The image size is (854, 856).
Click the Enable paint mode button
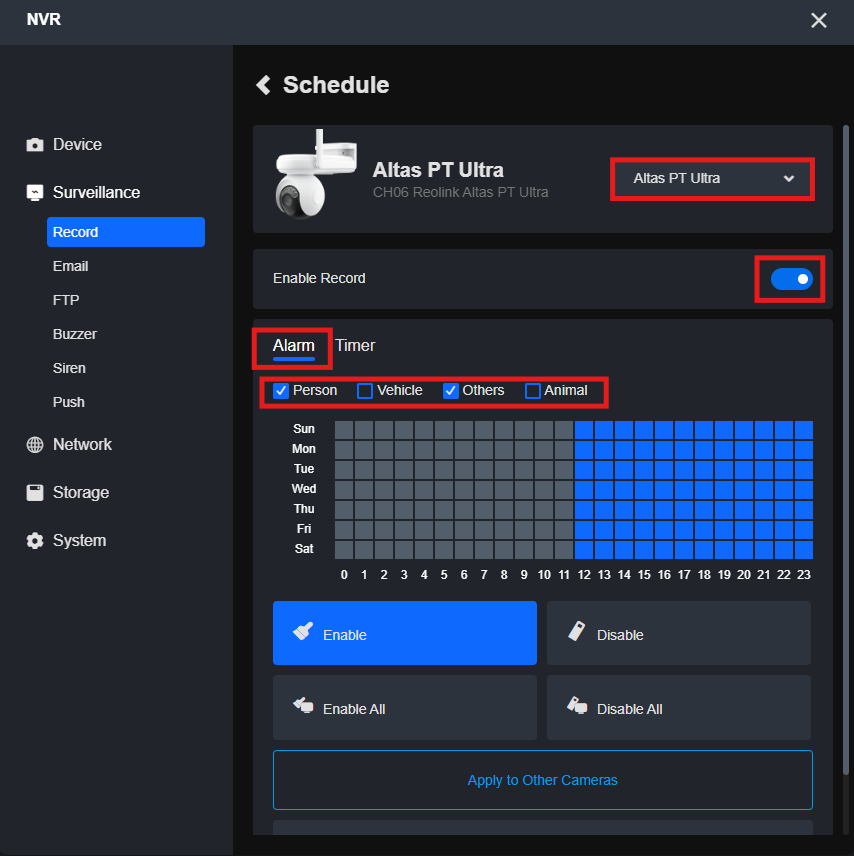(405, 633)
